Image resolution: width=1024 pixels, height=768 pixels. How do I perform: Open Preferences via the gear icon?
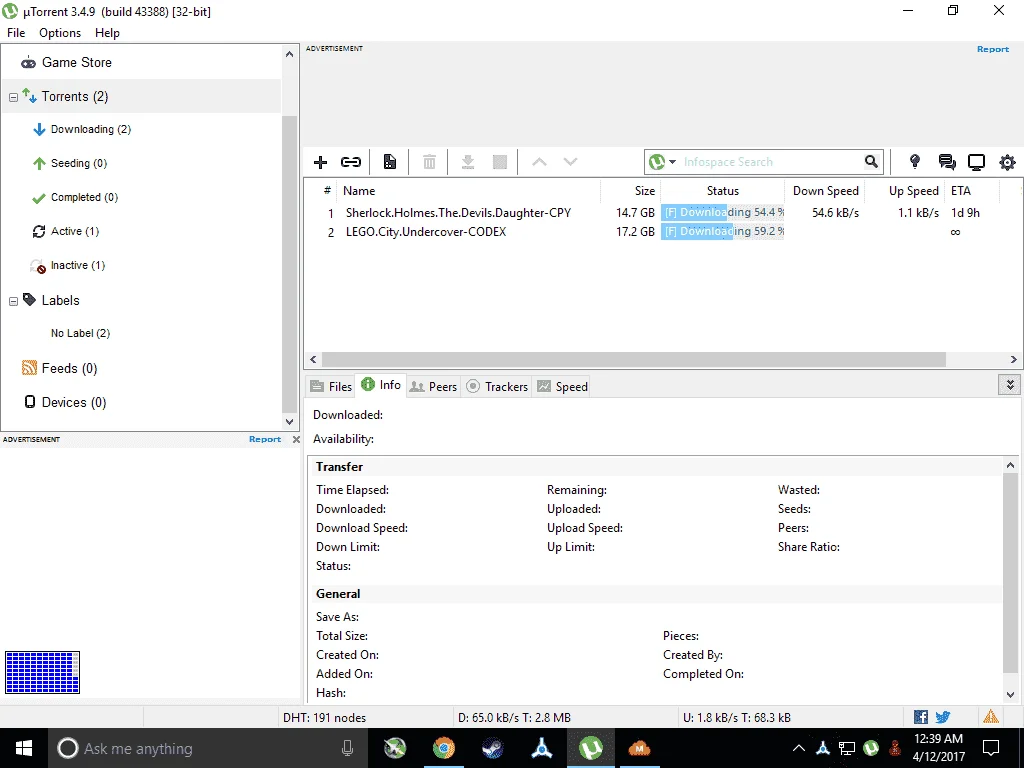pyautogui.click(x=1008, y=162)
